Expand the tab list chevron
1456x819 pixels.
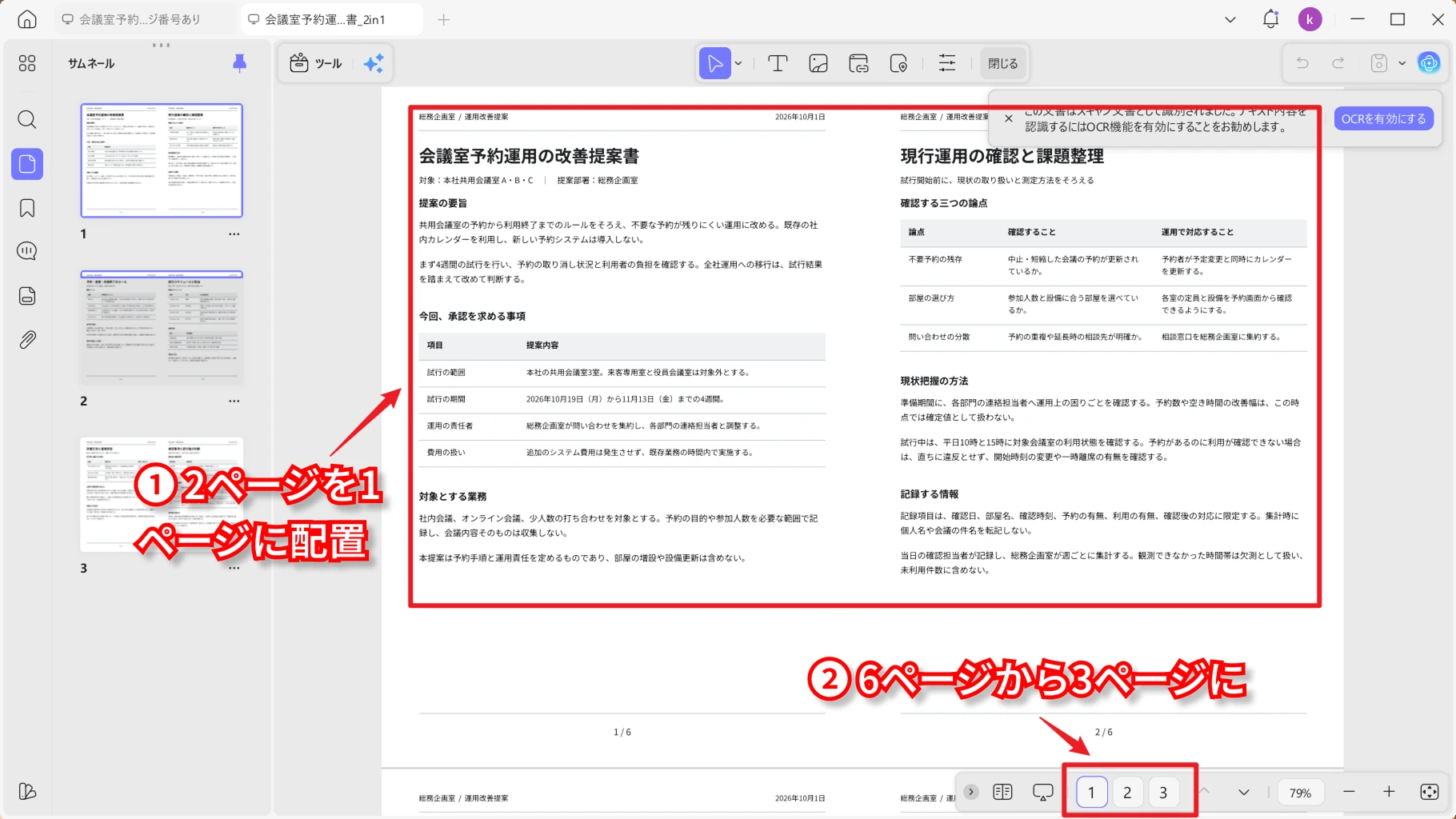click(1230, 19)
